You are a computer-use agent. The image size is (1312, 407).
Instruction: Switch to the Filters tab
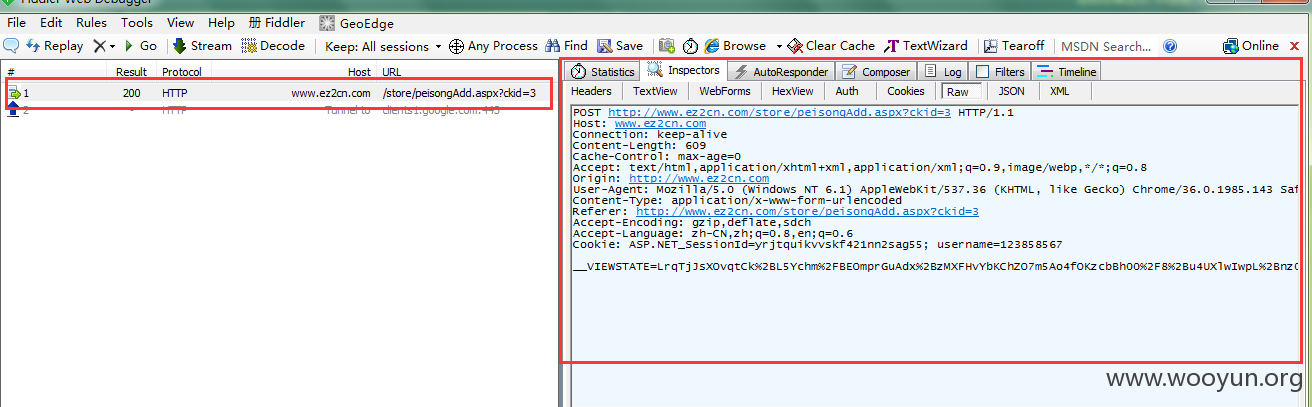(1001, 72)
